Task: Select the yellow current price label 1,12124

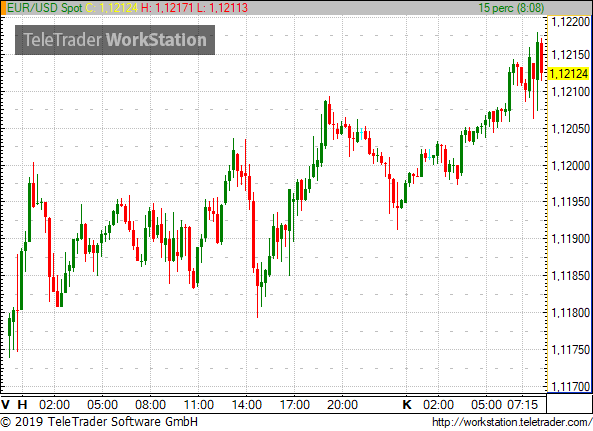Action: 569,74
